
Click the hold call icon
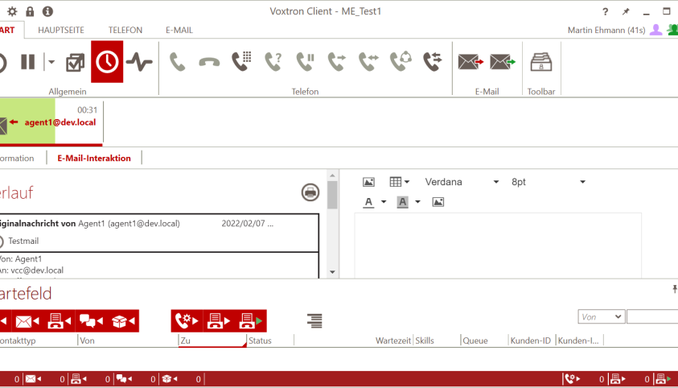[x=305, y=61]
